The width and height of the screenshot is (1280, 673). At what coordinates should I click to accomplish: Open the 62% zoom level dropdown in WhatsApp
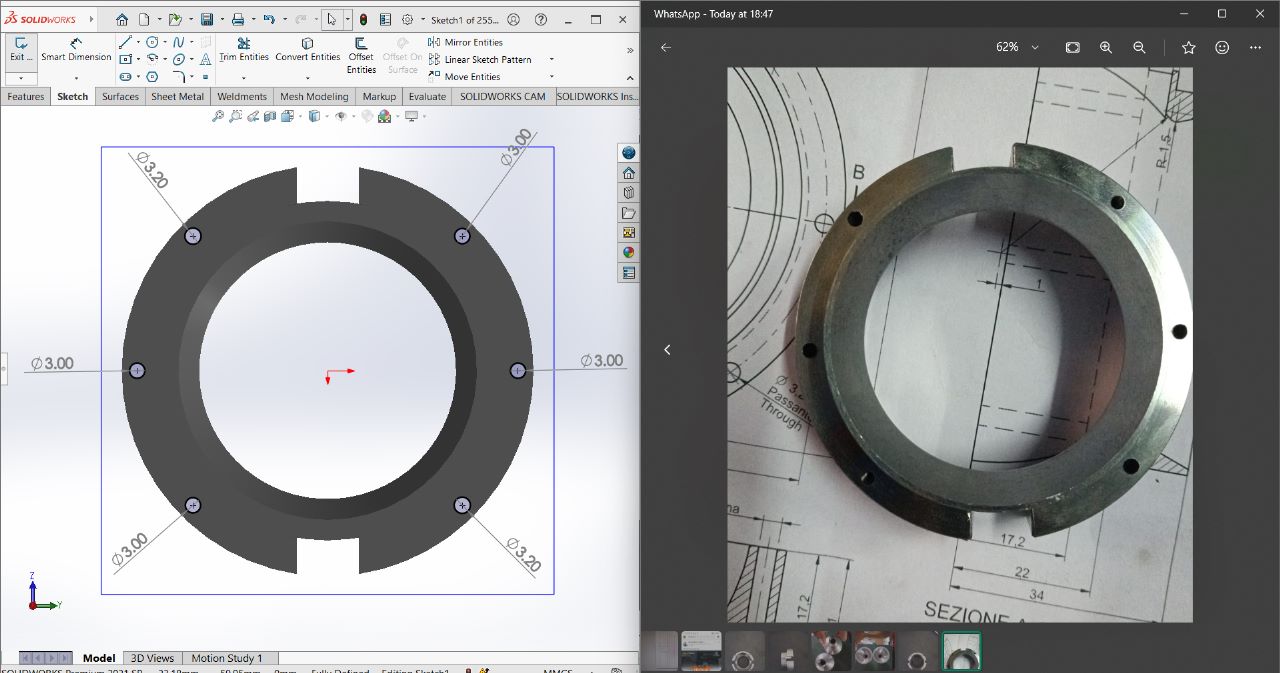click(1035, 47)
